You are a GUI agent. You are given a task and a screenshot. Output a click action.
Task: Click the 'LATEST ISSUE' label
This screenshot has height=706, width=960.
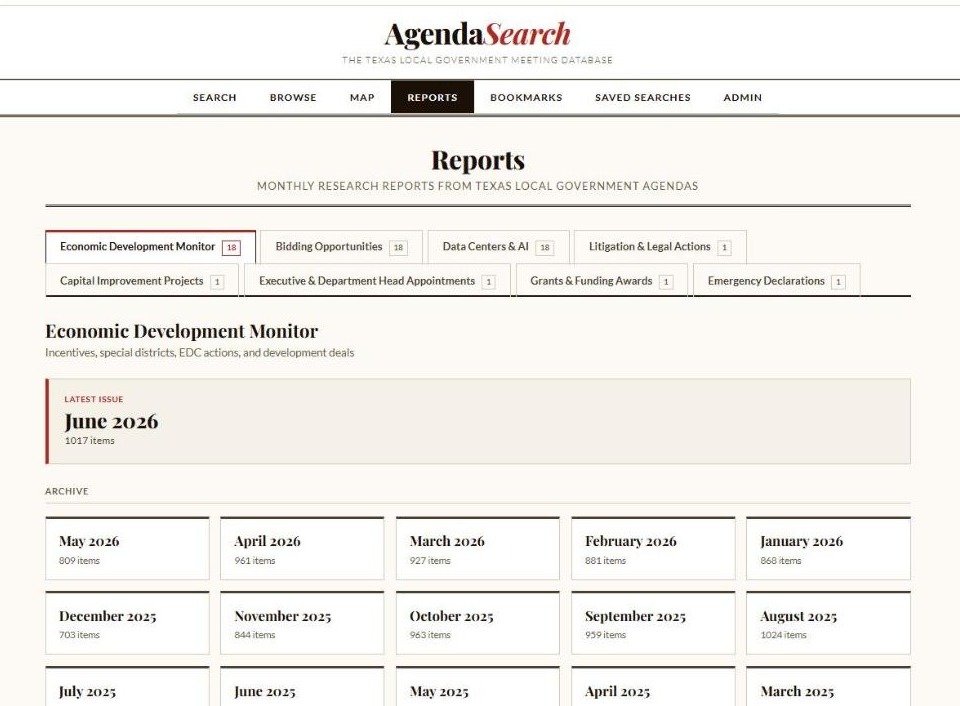tap(94, 399)
